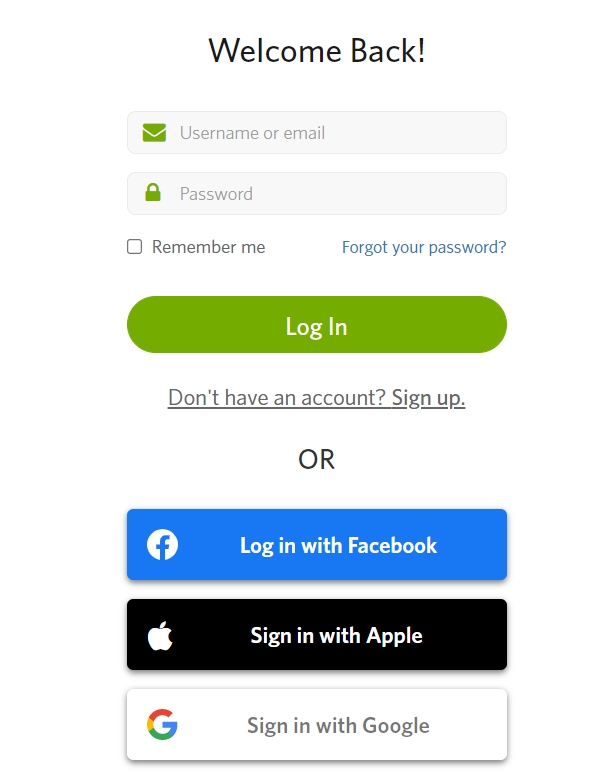
Task: Select the Password placeholder text
Action: pyautogui.click(x=216, y=194)
